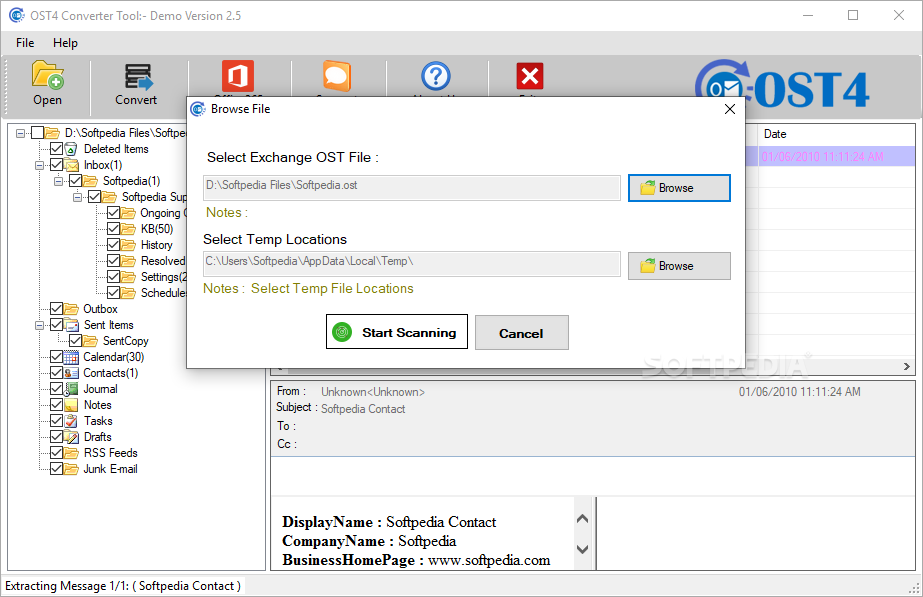923x597 pixels.
Task: Click the Convert toolbar icon
Action: coord(138,77)
